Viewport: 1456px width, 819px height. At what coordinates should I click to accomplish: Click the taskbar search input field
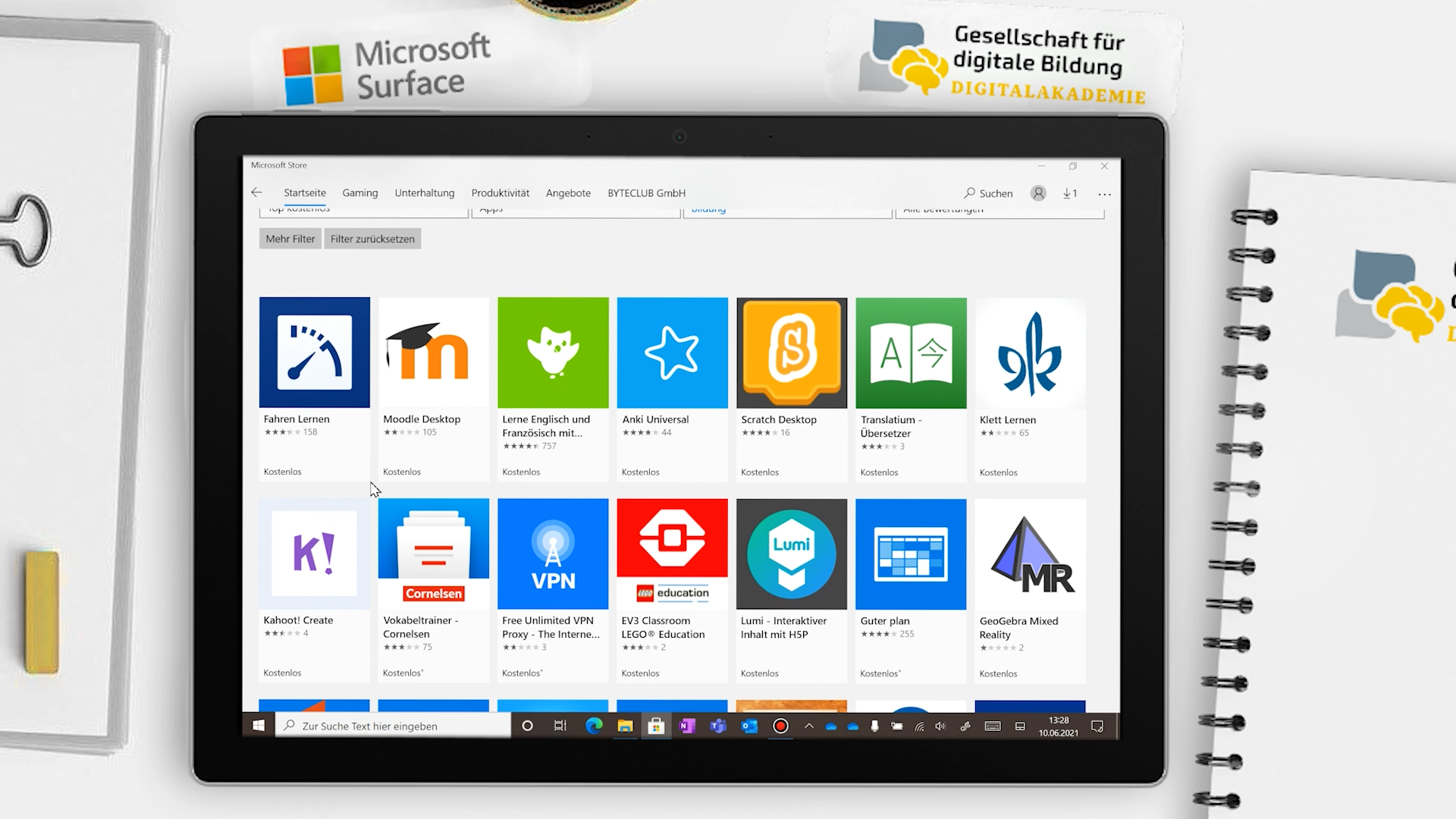393,726
